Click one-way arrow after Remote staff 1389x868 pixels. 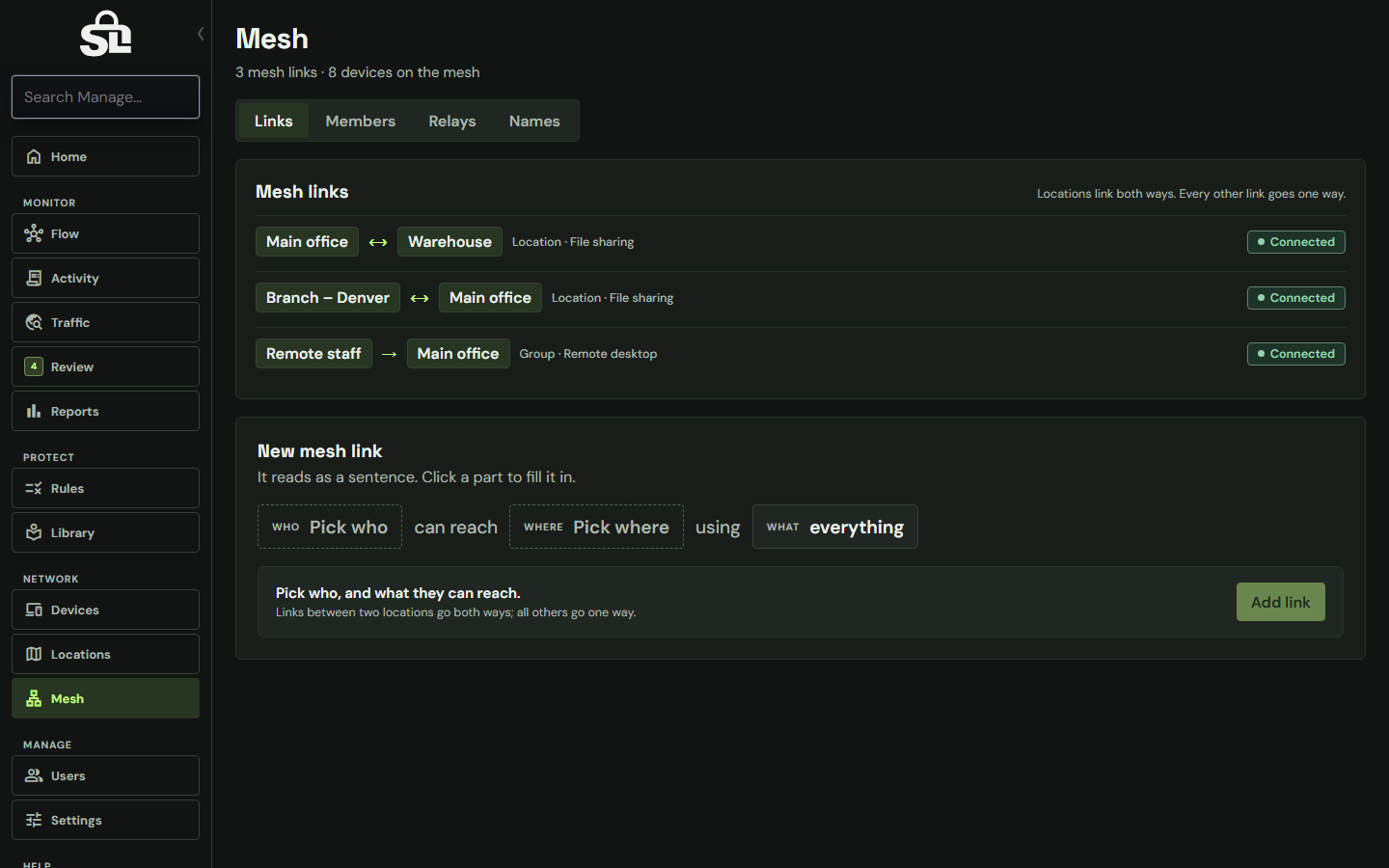pos(390,354)
